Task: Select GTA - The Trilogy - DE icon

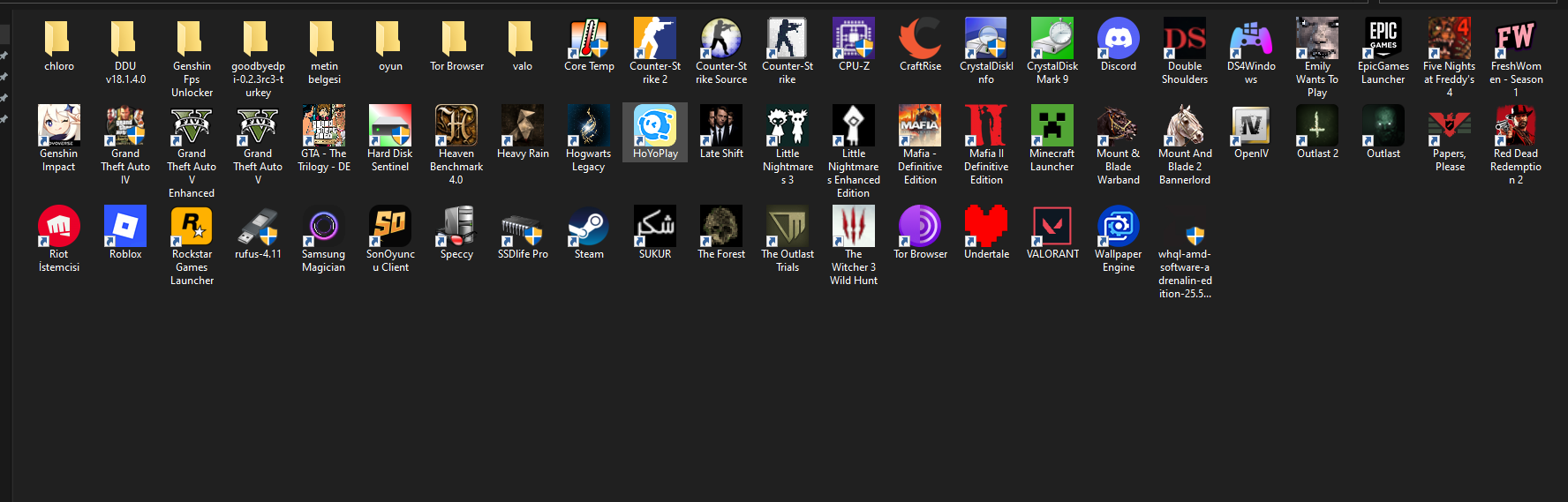Action: pos(324,125)
